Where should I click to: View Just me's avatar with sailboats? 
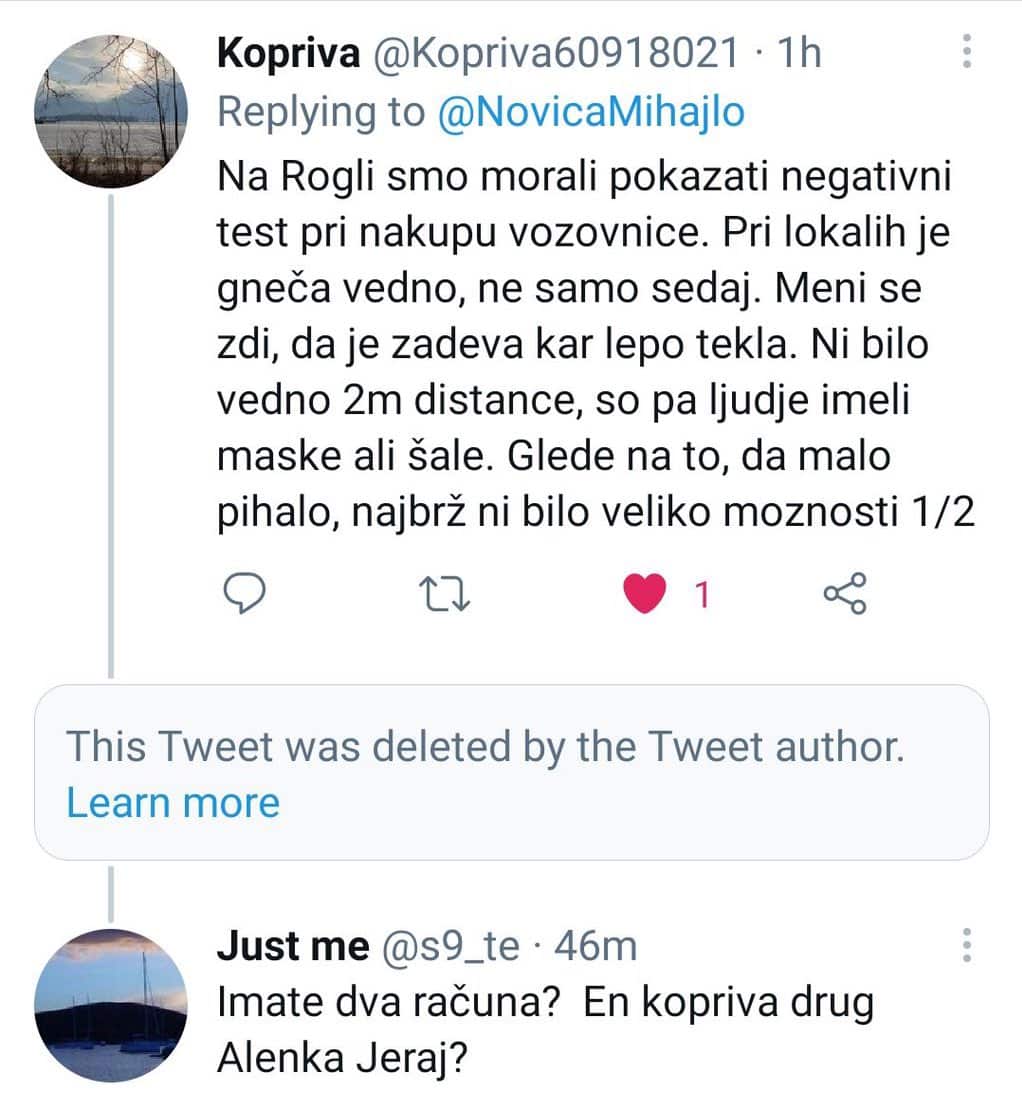pyautogui.click(x=109, y=1005)
